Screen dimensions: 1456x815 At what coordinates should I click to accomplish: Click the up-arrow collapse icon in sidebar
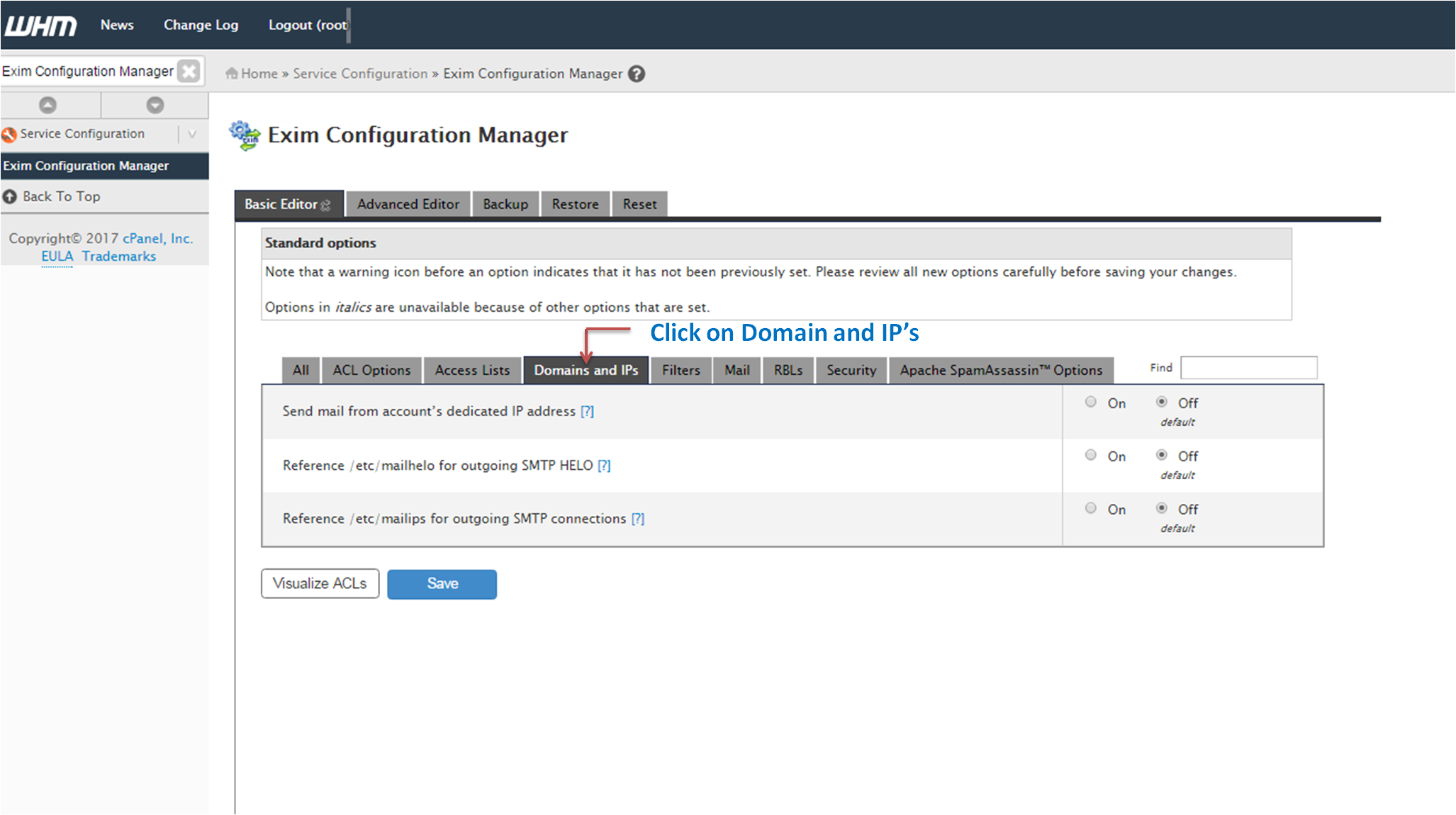point(47,106)
